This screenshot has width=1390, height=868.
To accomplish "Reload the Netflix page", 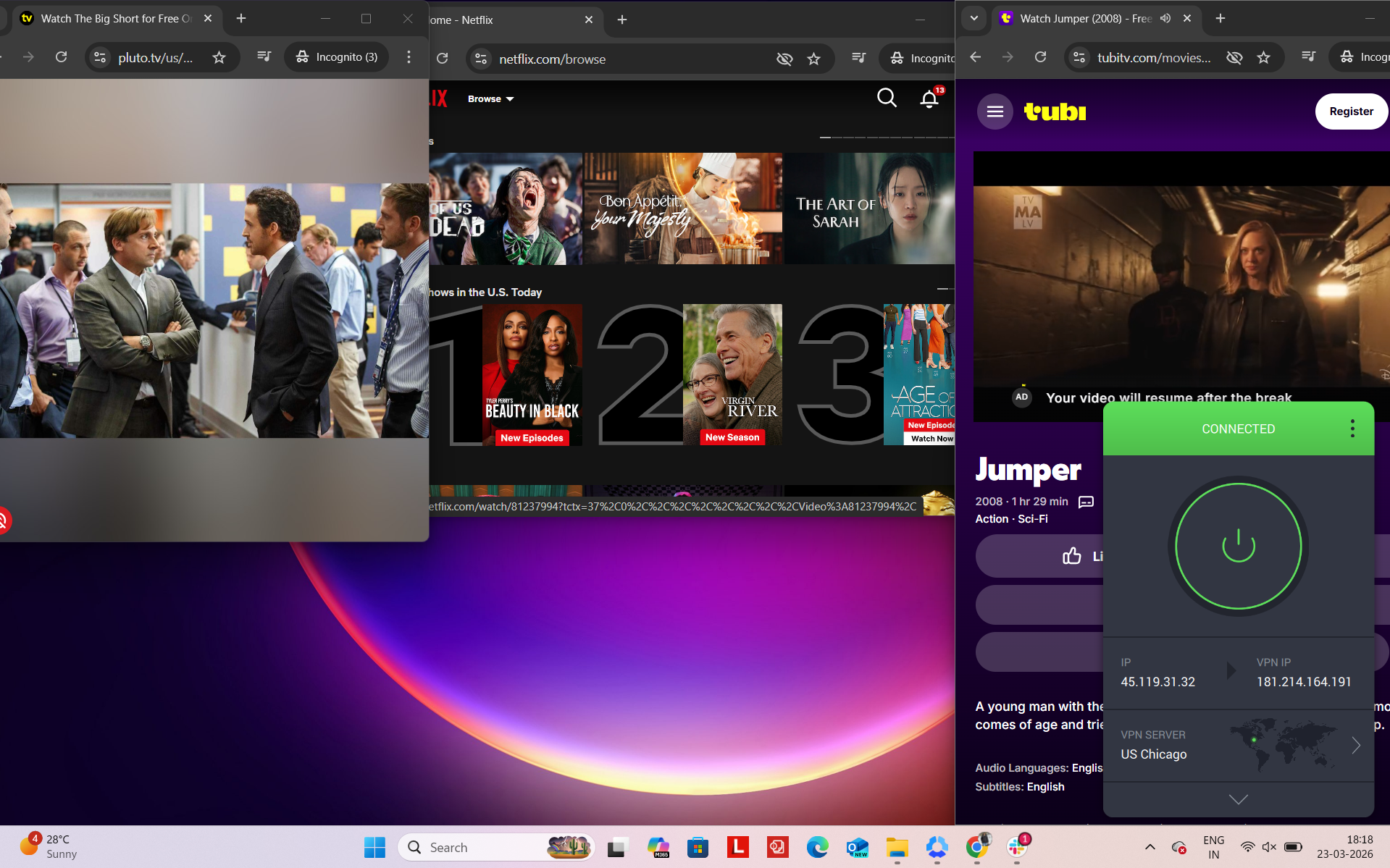I will [x=443, y=59].
